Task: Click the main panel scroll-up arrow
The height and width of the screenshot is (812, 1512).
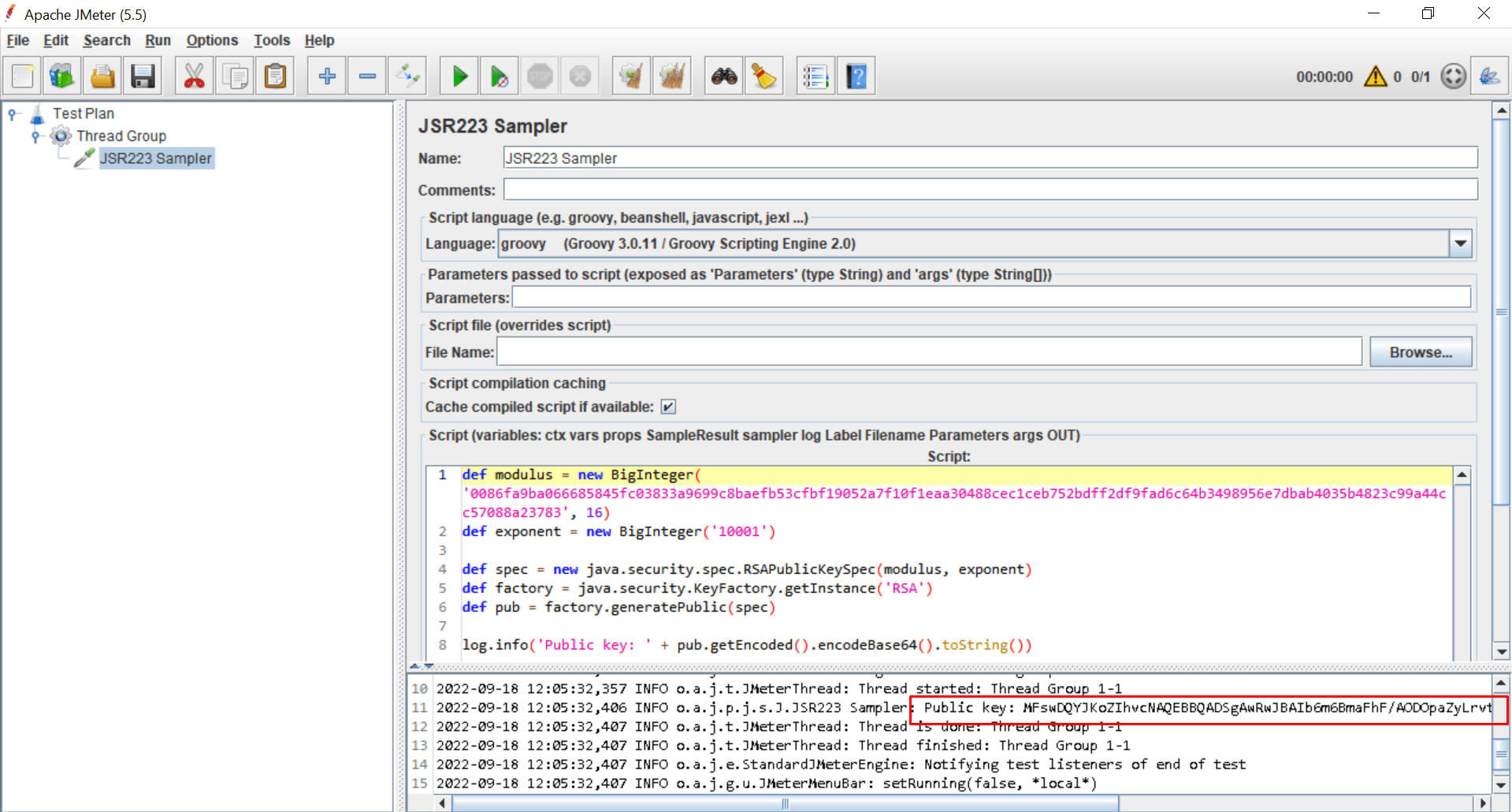Action: pyautogui.click(x=1501, y=111)
